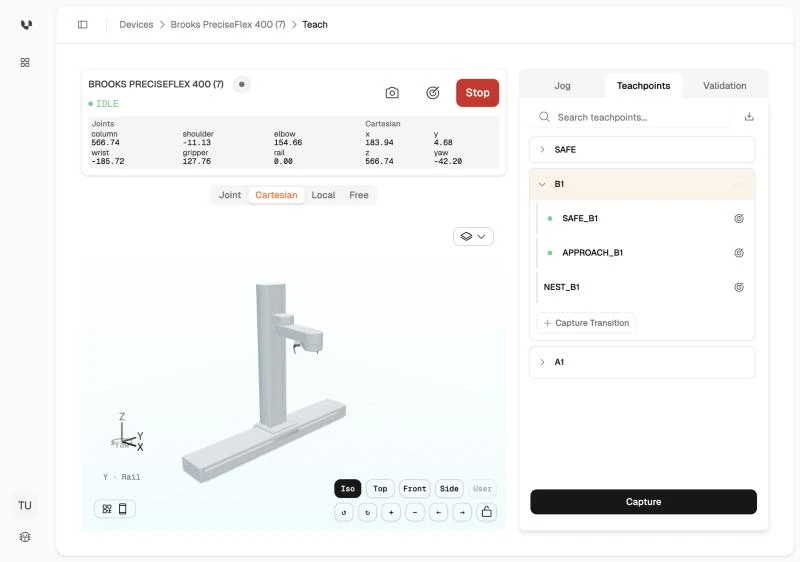Image resolution: width=800 pixels, height=562 pixels.
Task: Click the BROOKS PRECISEFLEX 400 (7) title
Action: [x=156, y=84]
